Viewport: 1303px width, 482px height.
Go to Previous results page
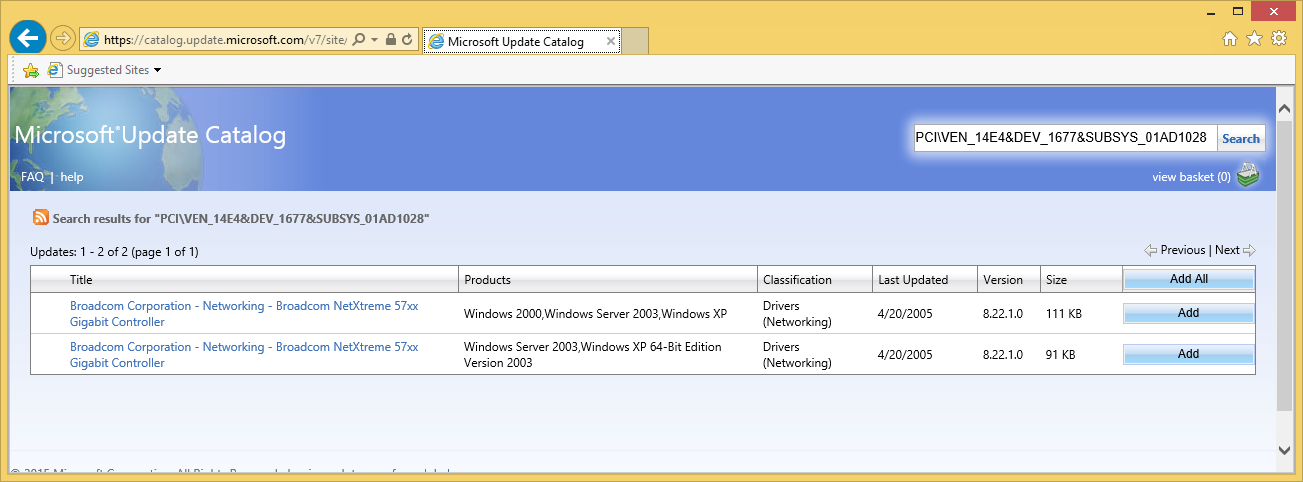[1175, 250]
